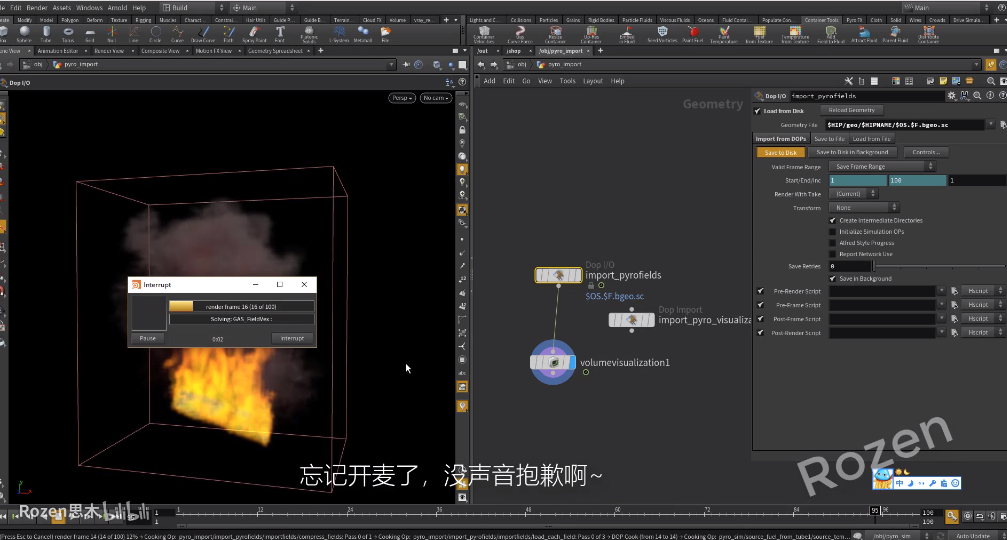Image resolution: width=1007 pixels, height=540 pixels.
Task: Click the parameter pane search magnifier icon
Action: pyautogui.click(x=977, y=96)
